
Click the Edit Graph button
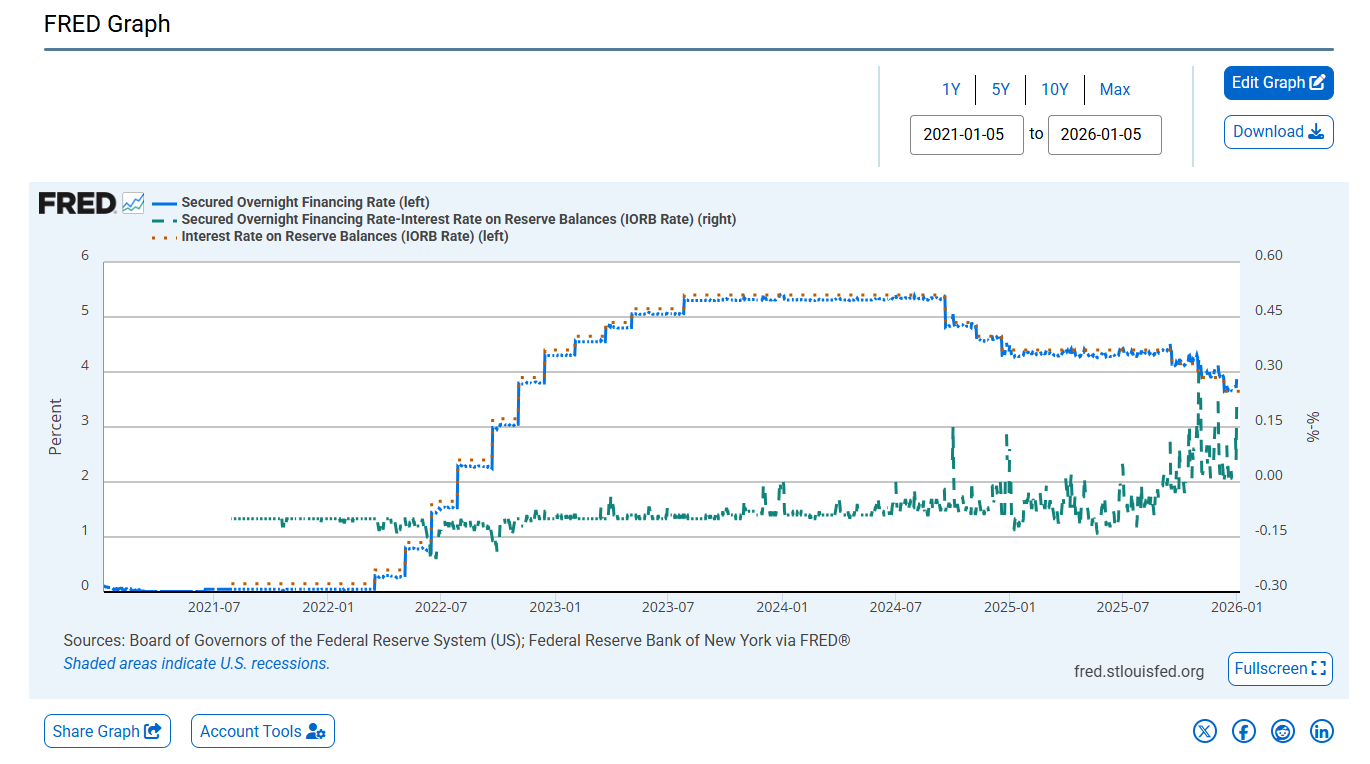[1279, 83]
